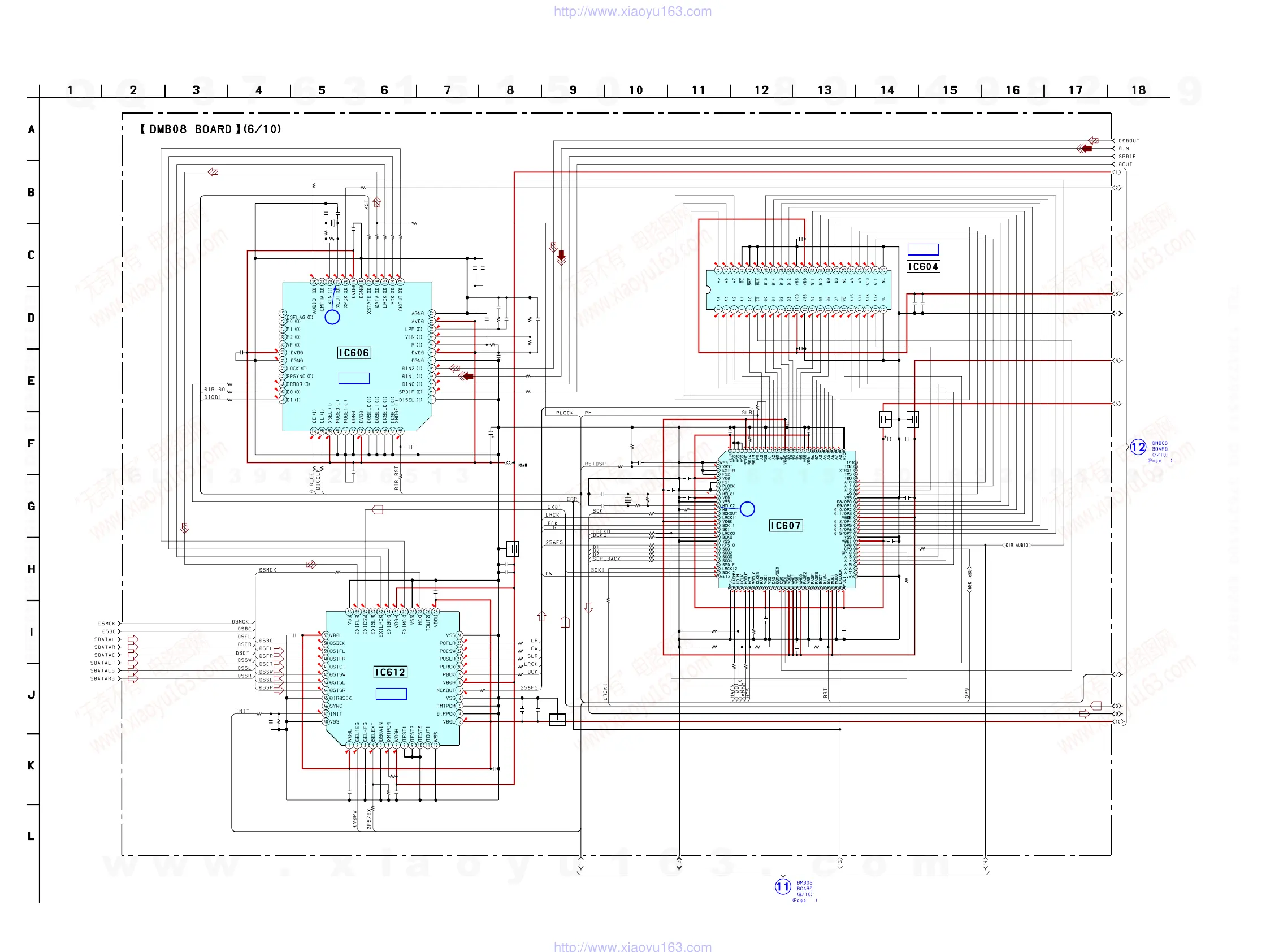Click the circled 12 board reference

pyautogui.click(x=1138, y=447)
